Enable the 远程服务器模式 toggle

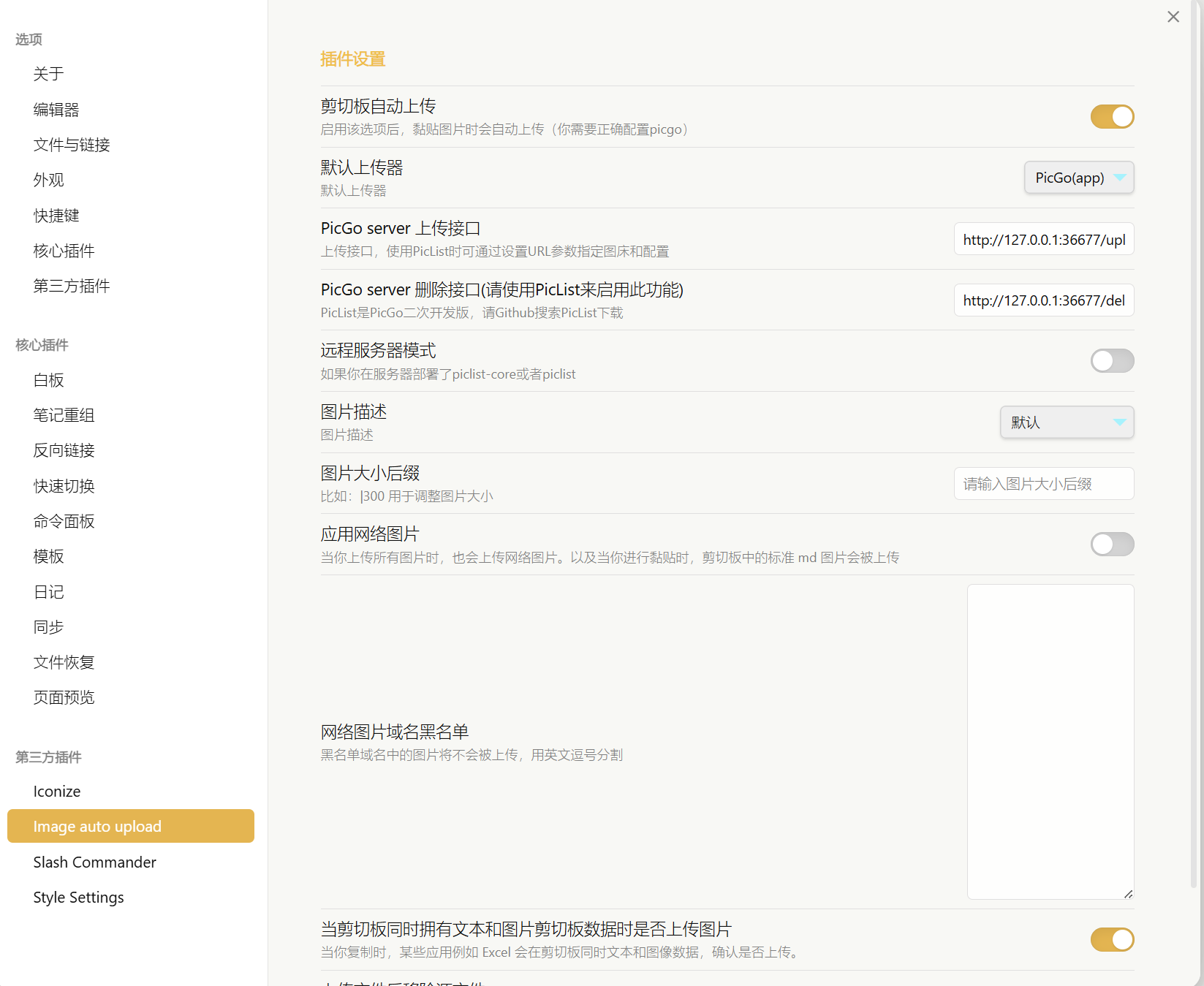click(x=1111, y=361)
